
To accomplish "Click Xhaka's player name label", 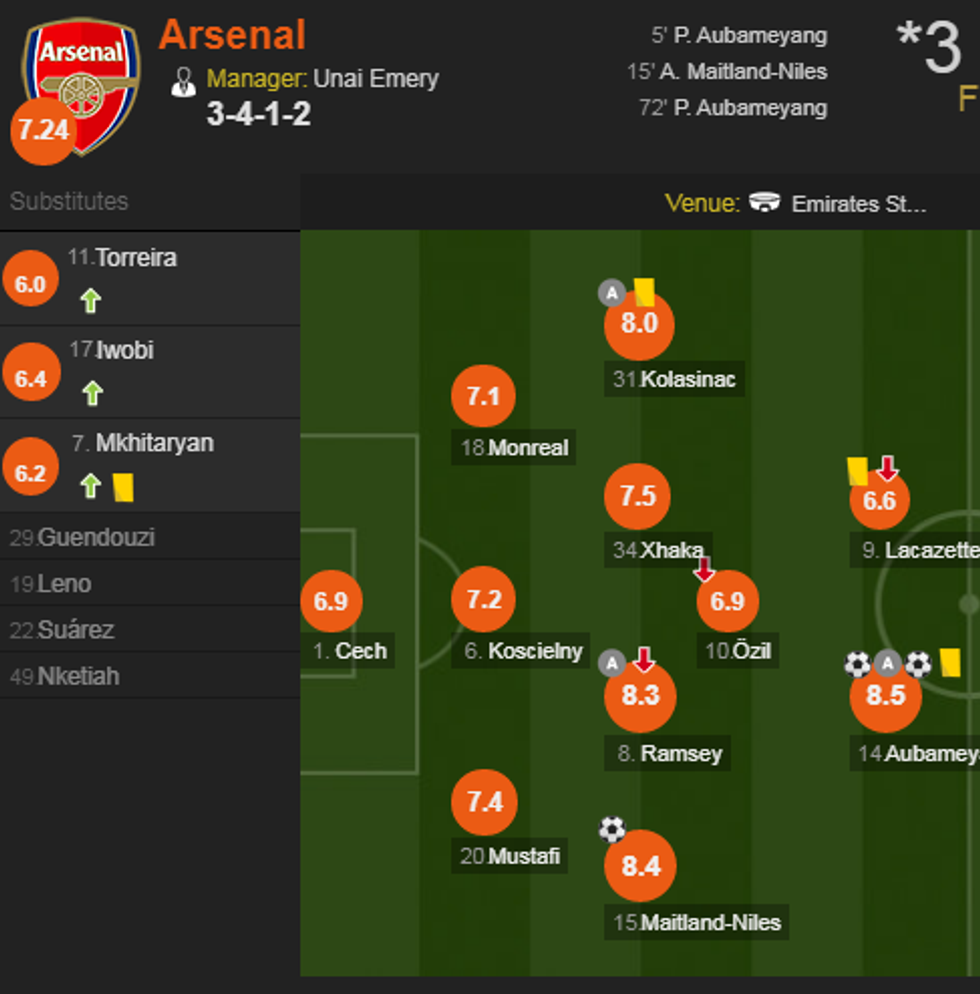I will [x=672, y=549].
